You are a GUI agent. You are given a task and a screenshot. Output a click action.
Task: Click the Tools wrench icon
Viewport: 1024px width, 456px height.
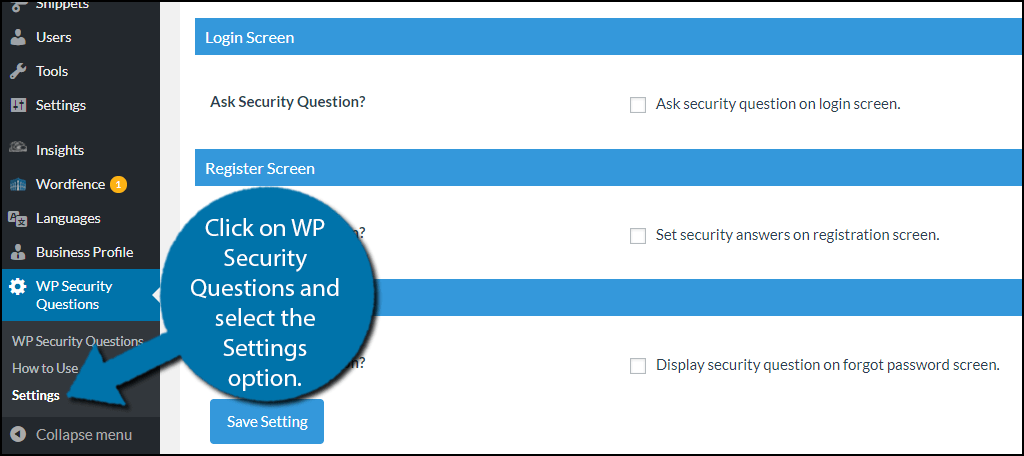click(x=18, y=71)
